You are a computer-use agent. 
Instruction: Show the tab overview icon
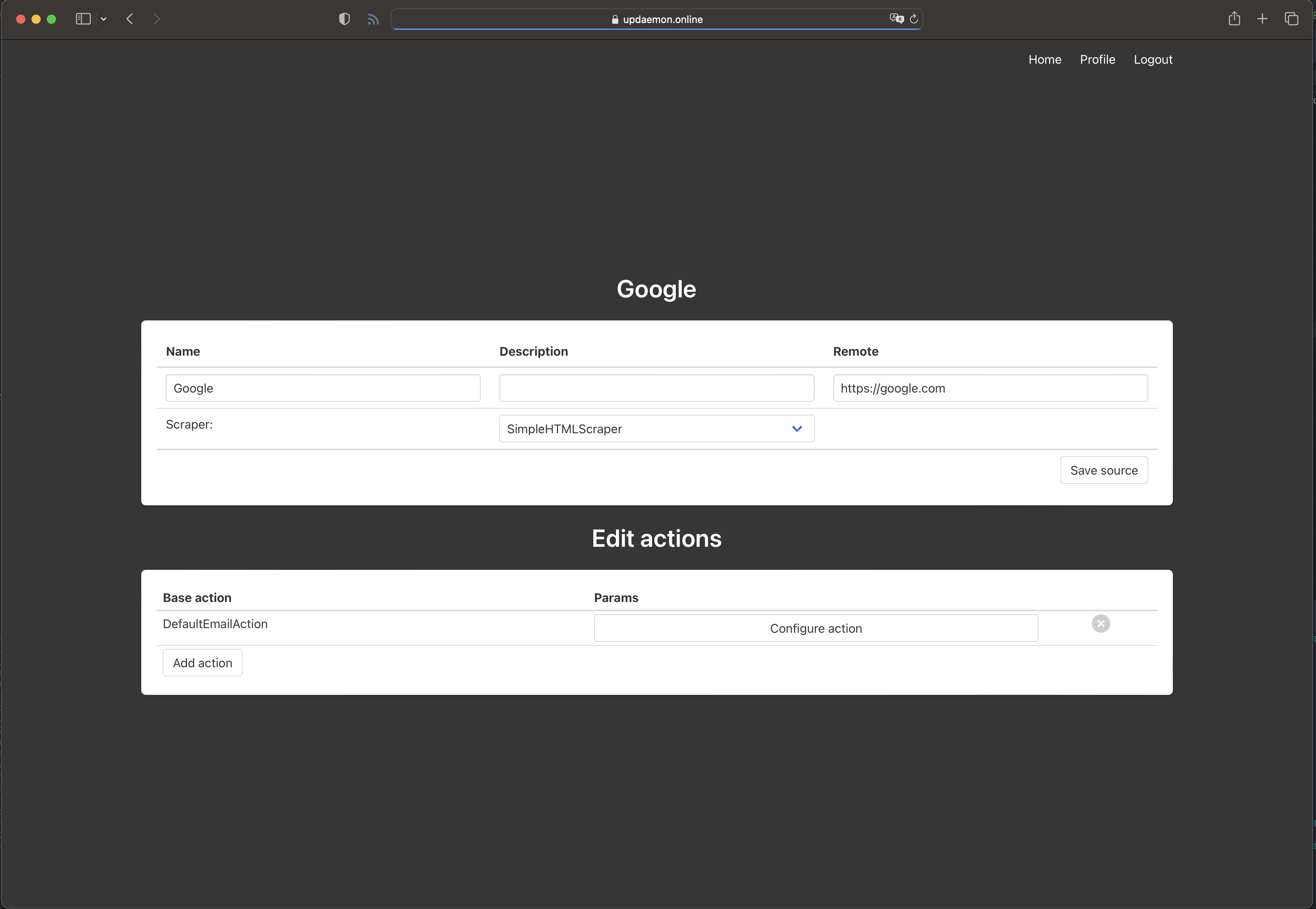point(1291,19)
